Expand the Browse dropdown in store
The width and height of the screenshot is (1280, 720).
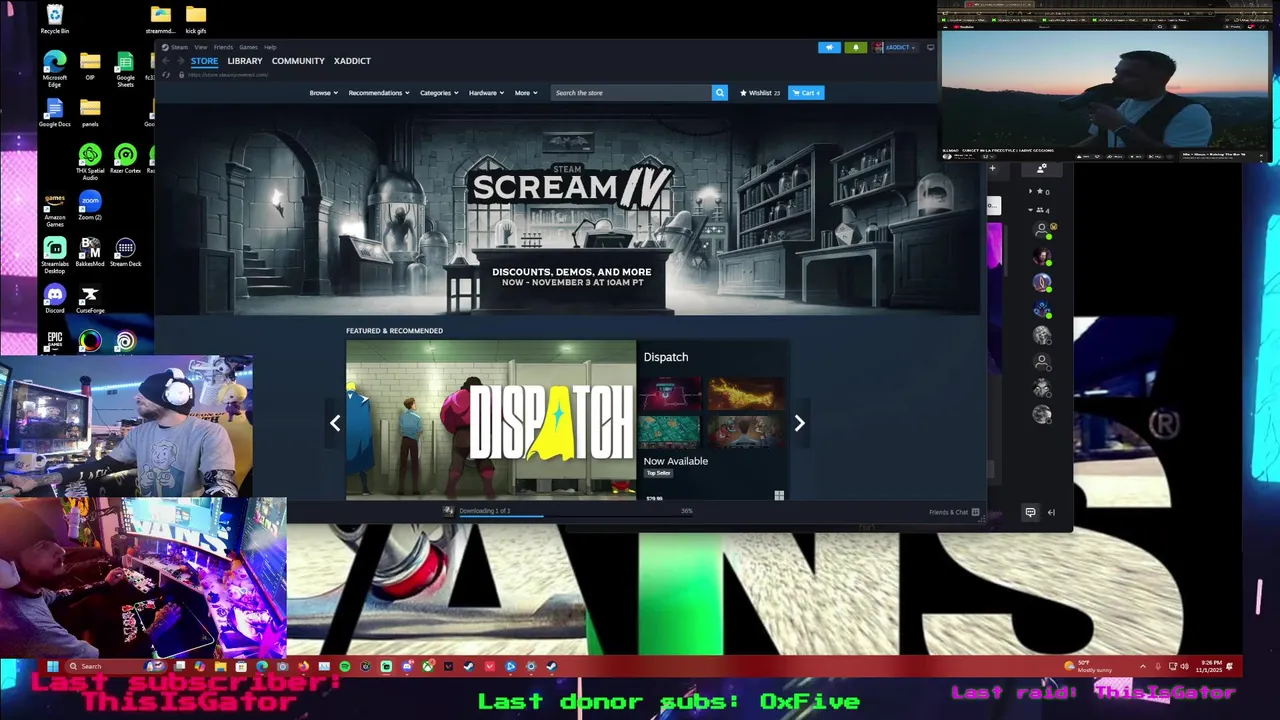323,93
